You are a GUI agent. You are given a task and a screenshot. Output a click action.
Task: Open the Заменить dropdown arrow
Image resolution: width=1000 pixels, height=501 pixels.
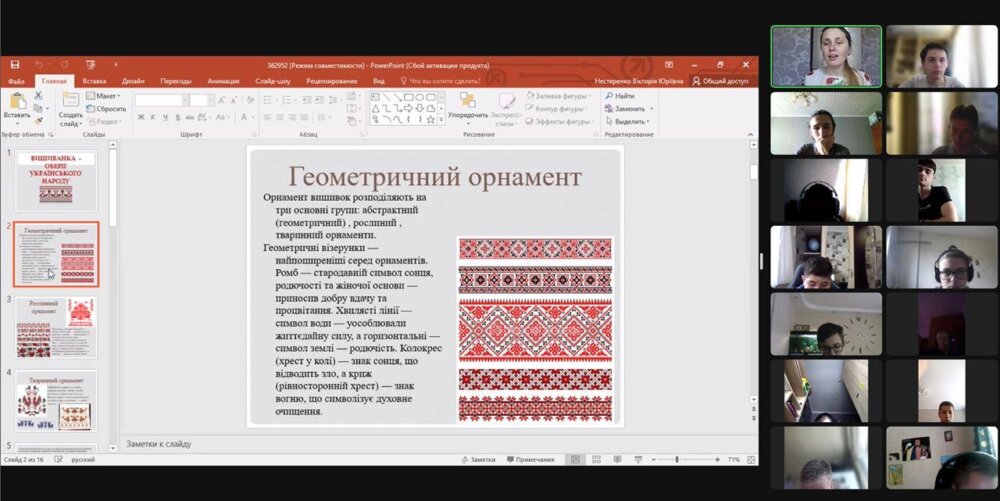(651, 109)
